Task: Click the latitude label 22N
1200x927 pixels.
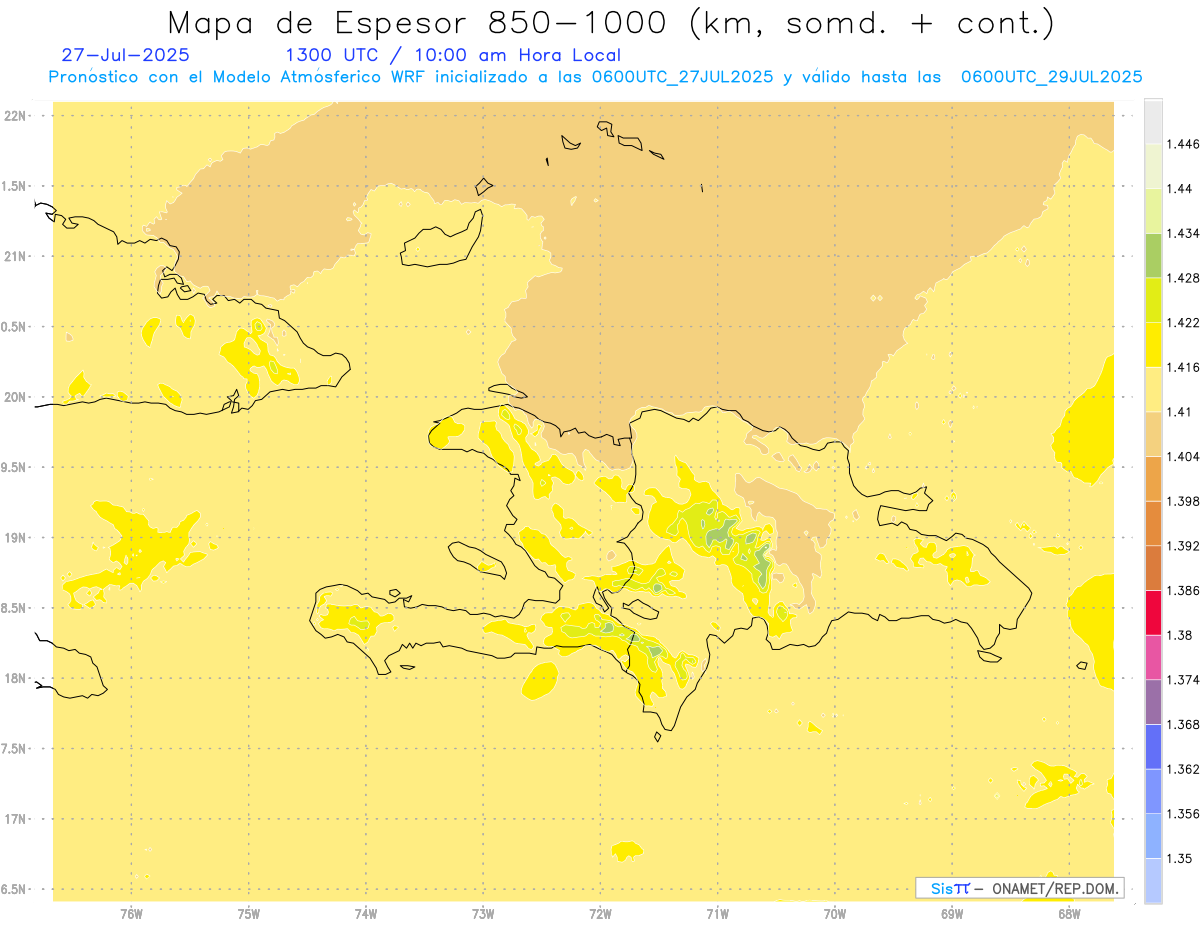Action: [x=16, y=116]
